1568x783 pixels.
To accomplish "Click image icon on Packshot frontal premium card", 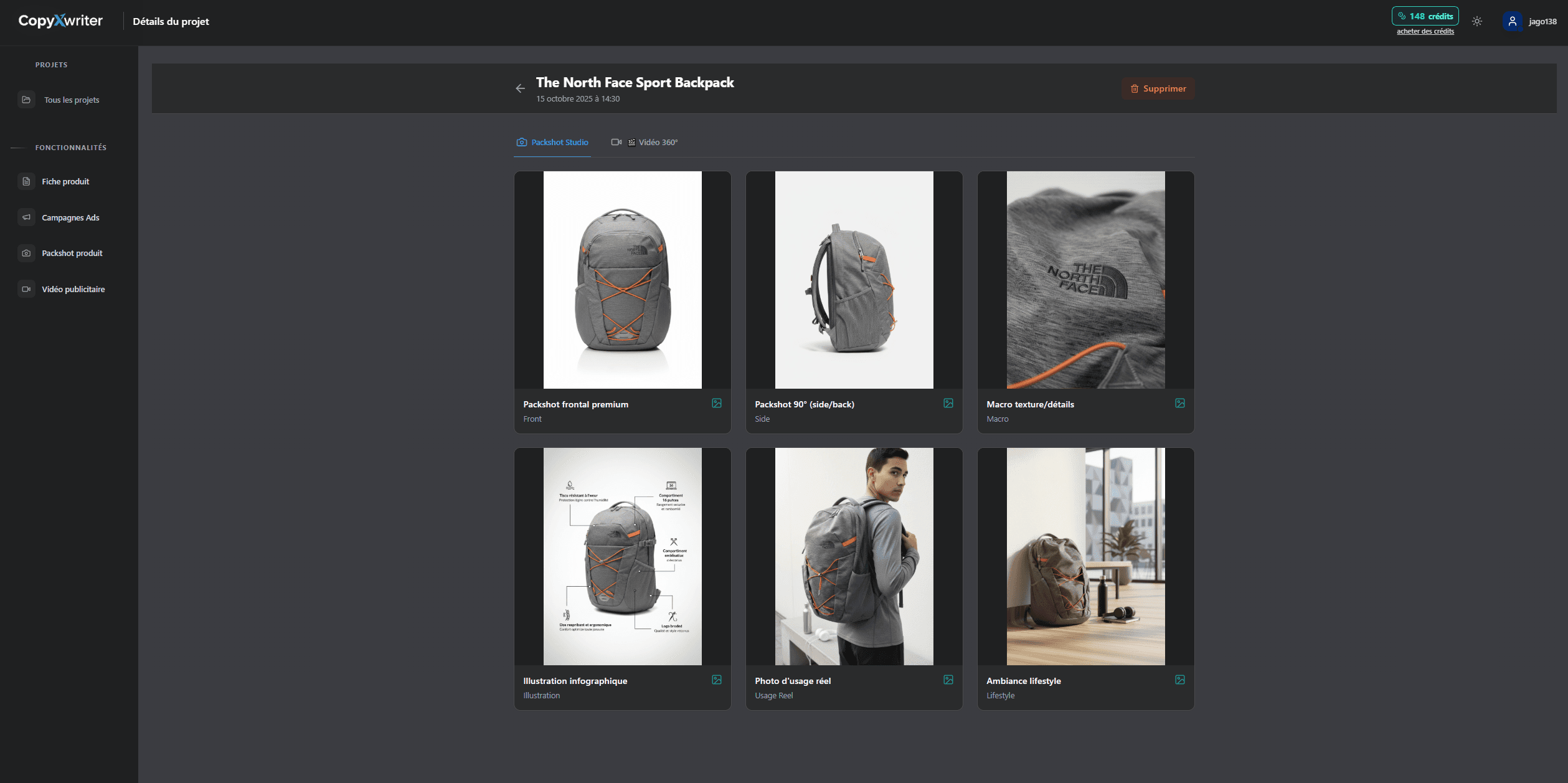I will click(x=717, y=403).
